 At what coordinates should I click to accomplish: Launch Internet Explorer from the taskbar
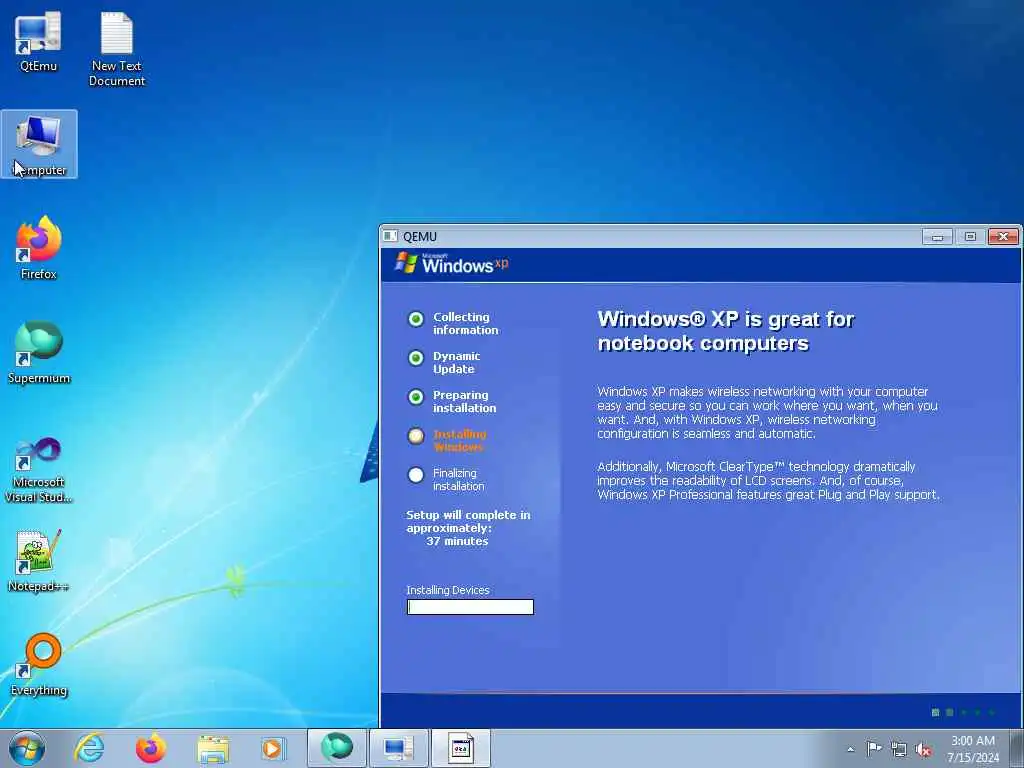pos(89,748)
